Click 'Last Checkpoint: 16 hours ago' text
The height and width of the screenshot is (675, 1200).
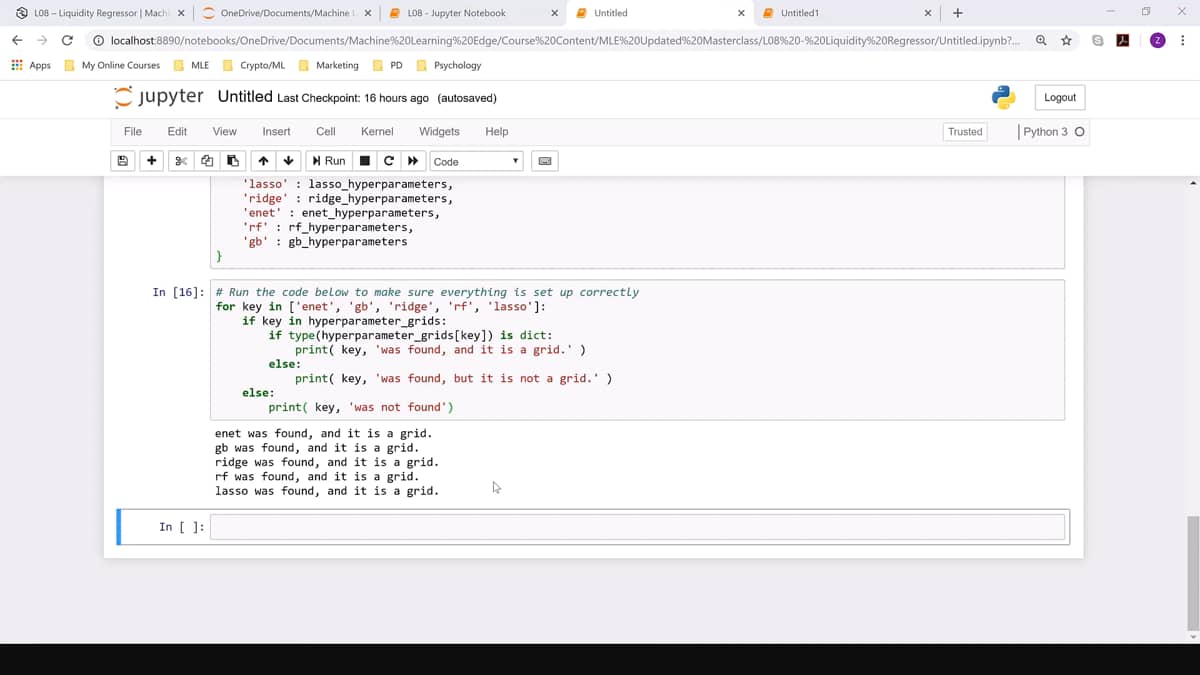pyautogui.click(x=353, y=98)
